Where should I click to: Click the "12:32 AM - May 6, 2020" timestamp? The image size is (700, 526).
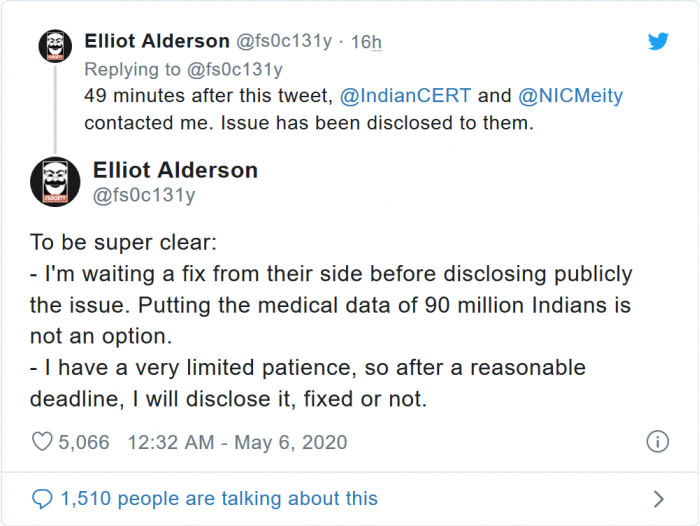(x=237, y=441)
